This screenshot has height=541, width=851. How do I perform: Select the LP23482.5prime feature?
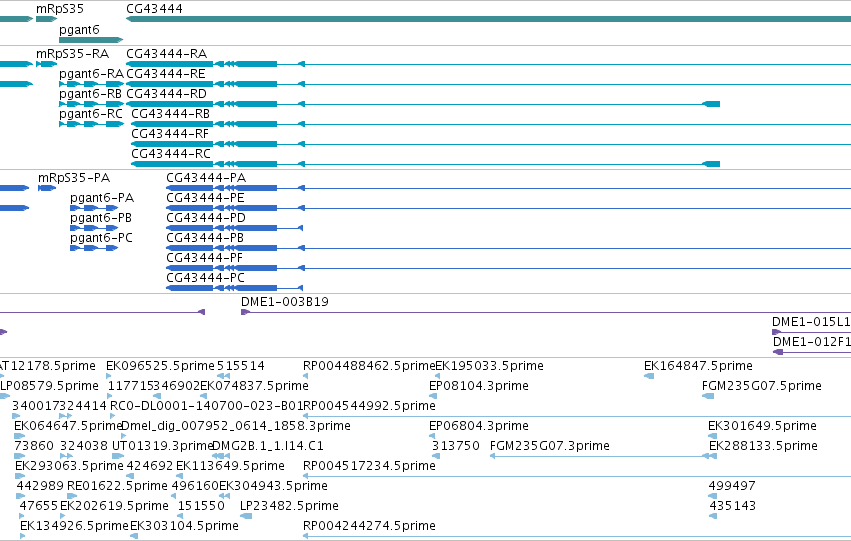coord(246,517)
